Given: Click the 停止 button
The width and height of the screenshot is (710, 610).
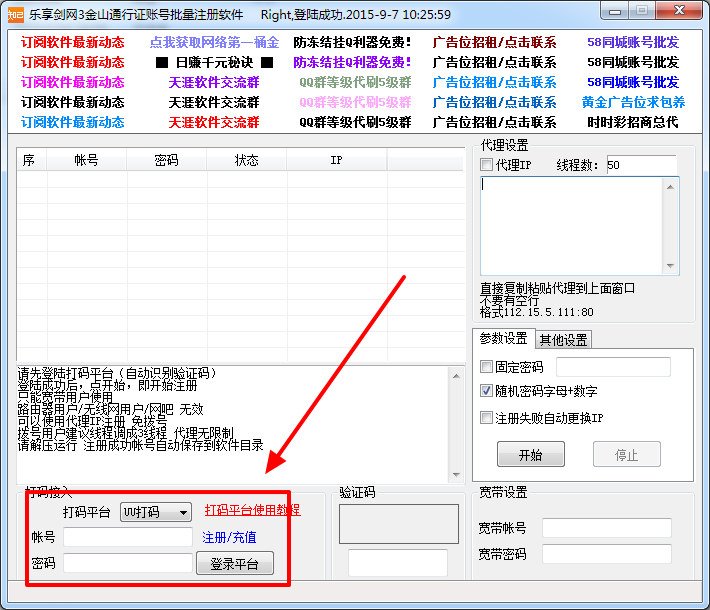Looking at the screenshot, I should click(627, 454).
